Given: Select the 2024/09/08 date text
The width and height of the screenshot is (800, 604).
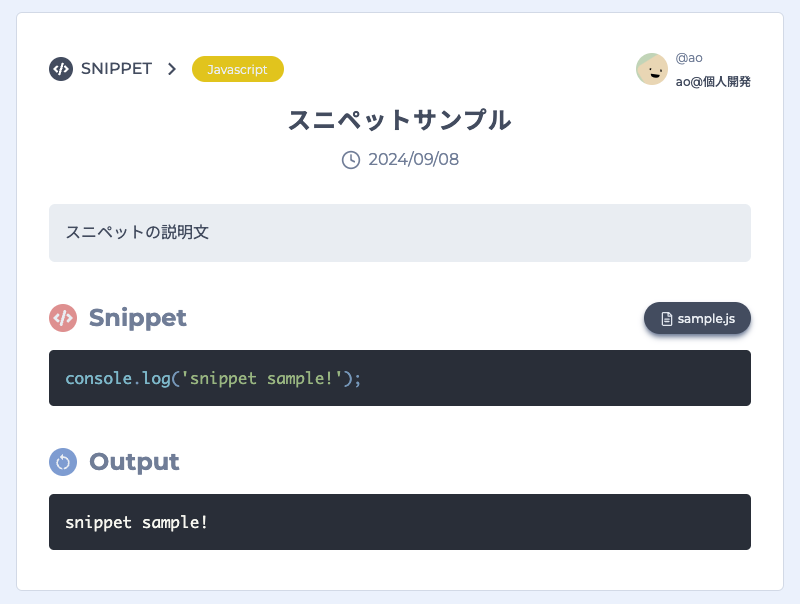Looking at the screenshot, I should click(x=413, y=160).
